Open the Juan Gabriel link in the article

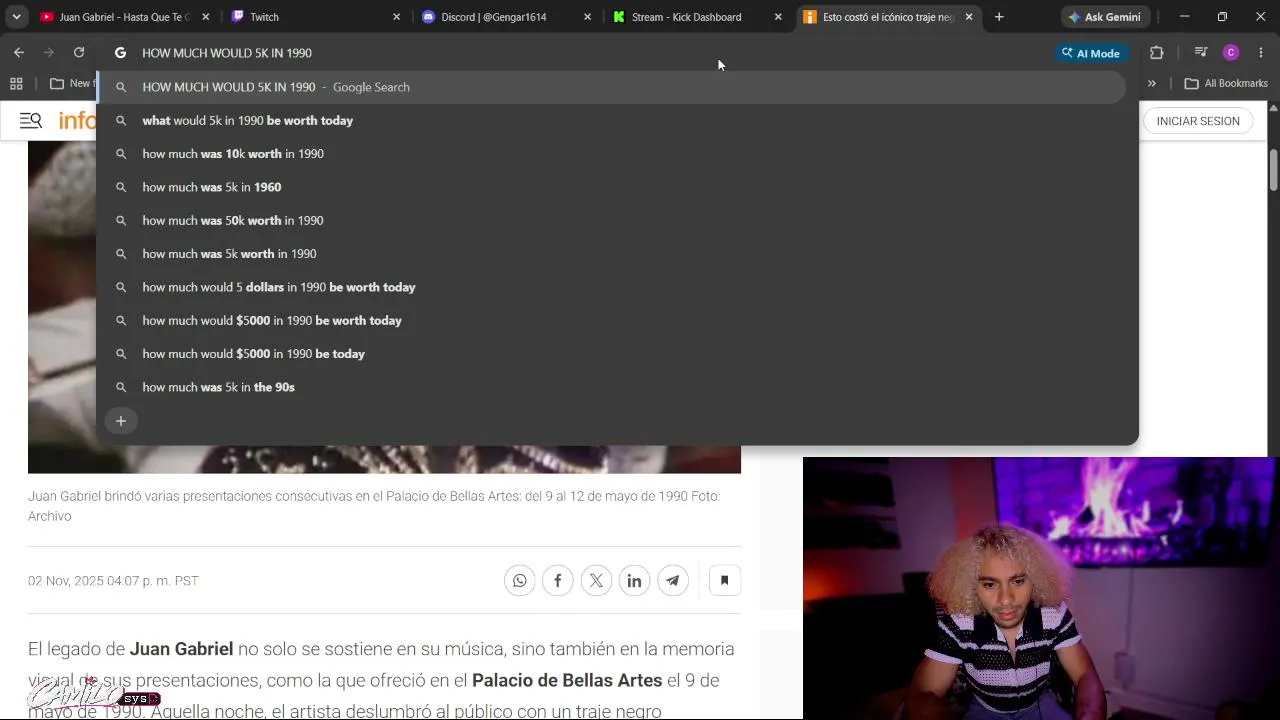point(181,649)
